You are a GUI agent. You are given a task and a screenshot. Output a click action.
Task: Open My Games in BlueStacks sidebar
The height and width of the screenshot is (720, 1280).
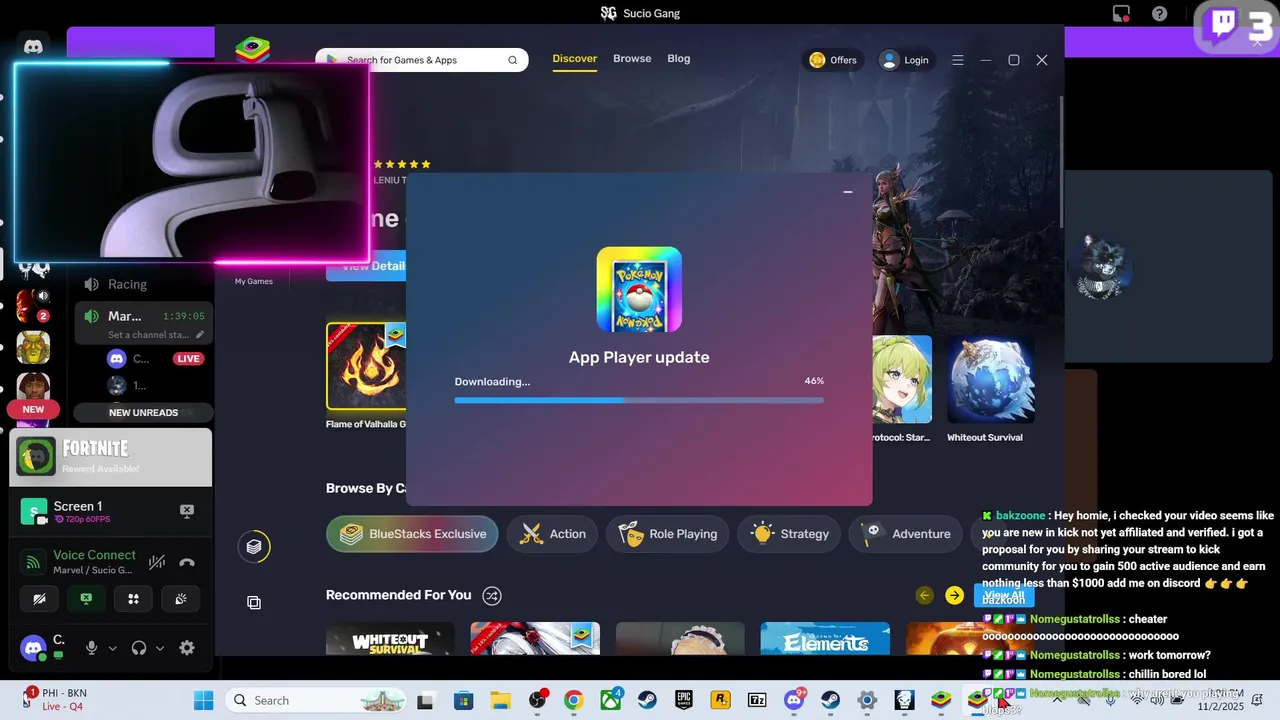click(x=254, y=281)
